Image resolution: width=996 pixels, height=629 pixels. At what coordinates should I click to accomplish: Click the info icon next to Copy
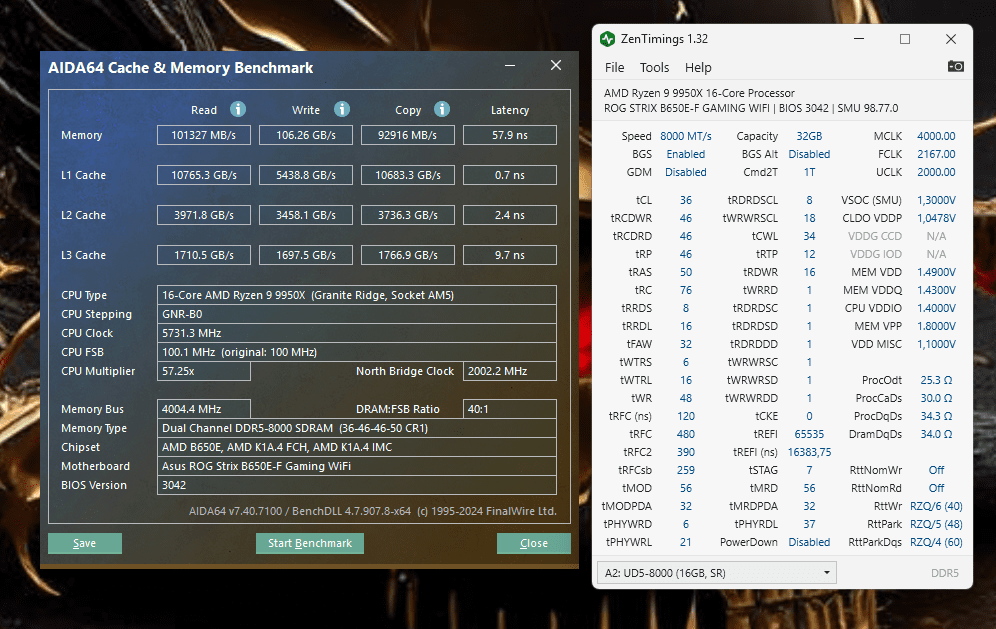point(442,109)
